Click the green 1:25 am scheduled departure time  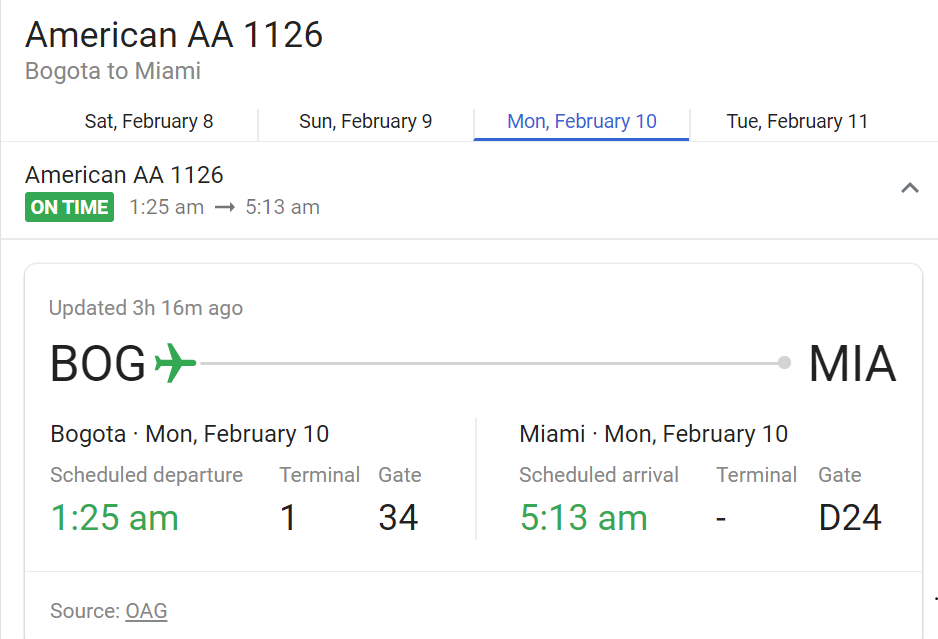point(114,518)
